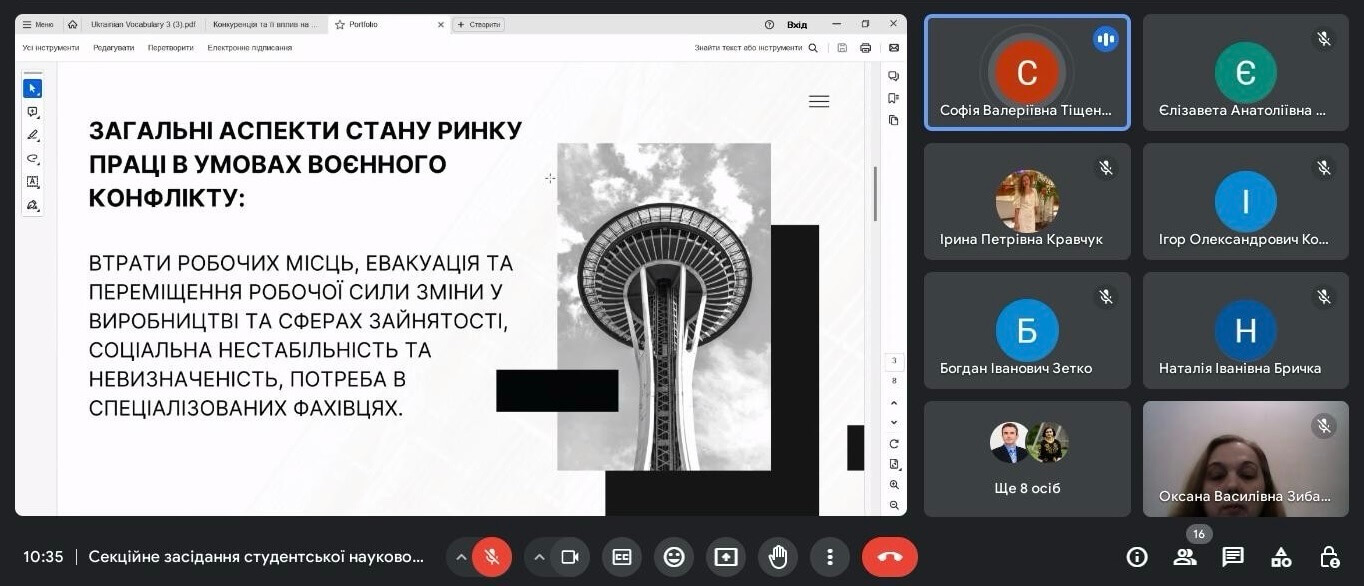Click the Вхід sign-in button
This screenshot has height=586, width=1364.
pyautogui.click(x=797, y=24)
